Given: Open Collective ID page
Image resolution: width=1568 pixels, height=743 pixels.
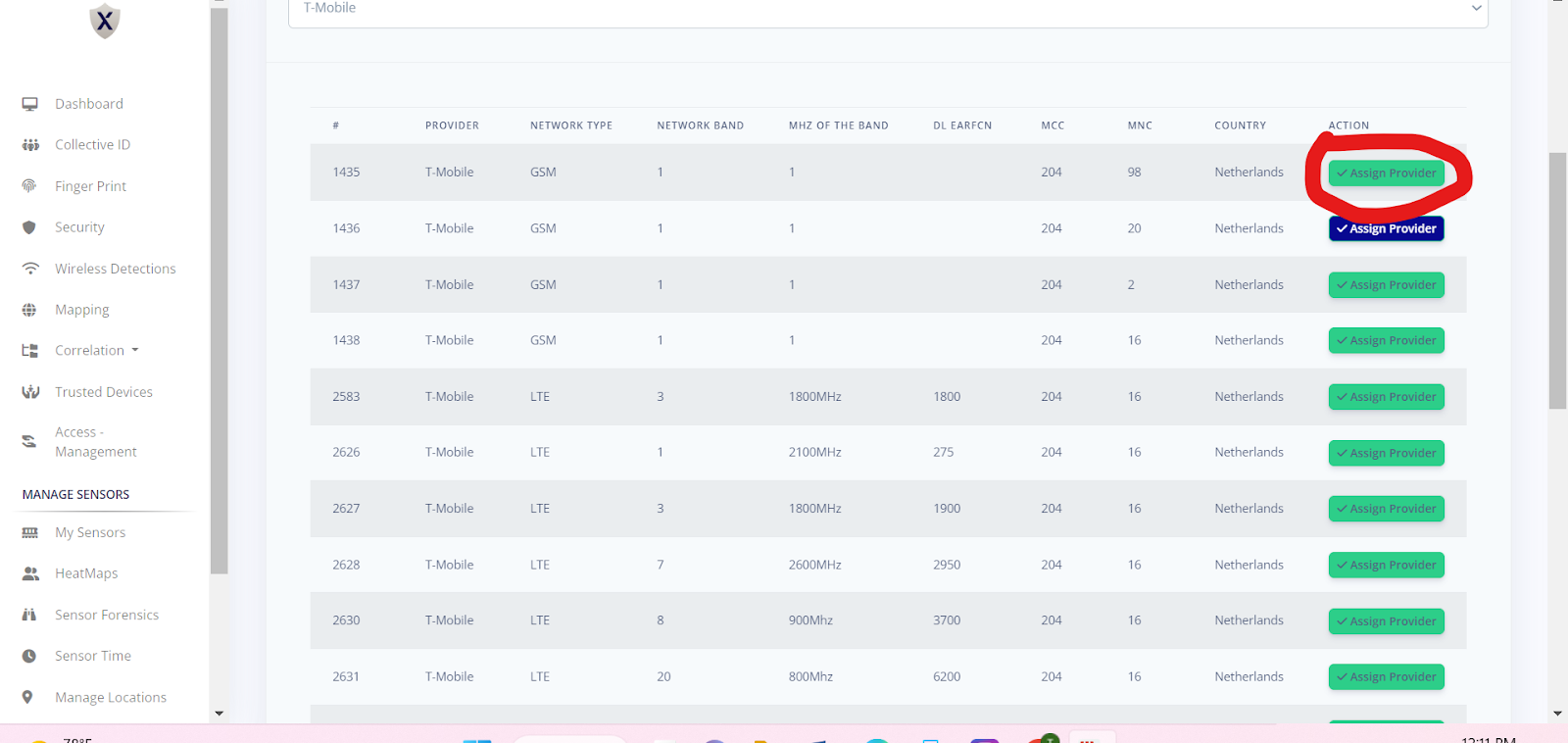Looking at the screenshot, I should coord(92,145).
